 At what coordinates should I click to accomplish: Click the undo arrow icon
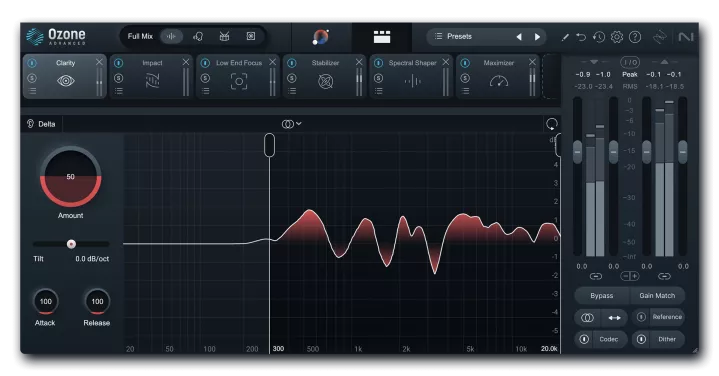click(x=581, y=37)
